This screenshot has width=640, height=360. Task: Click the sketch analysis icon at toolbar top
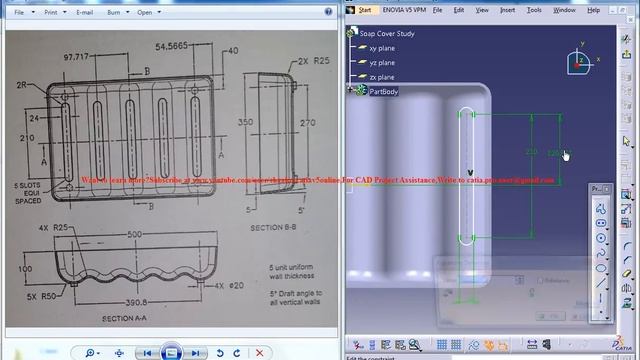pos(627,39)
